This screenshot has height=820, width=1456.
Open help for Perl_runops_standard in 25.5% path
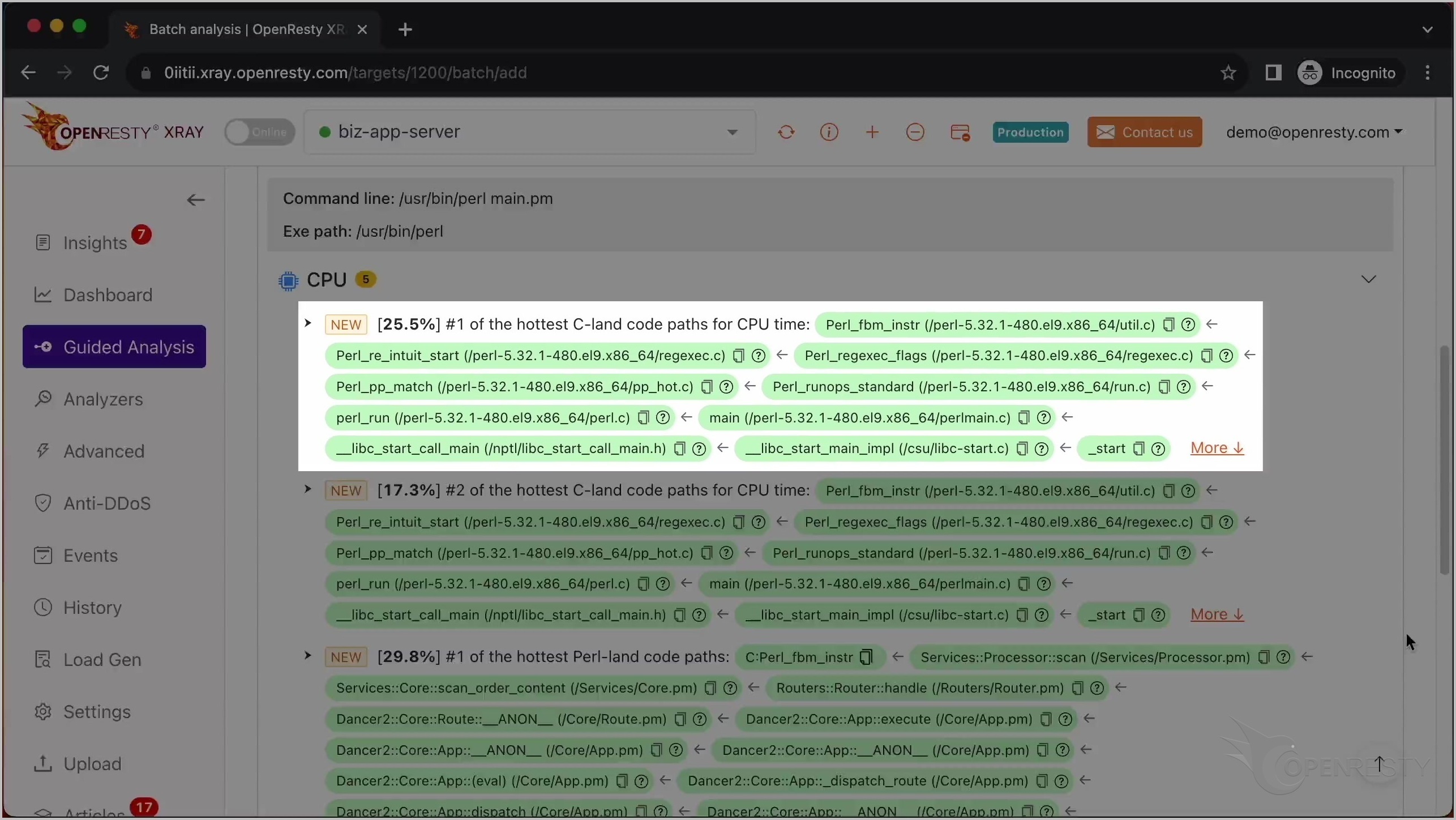click(1183, 387)
